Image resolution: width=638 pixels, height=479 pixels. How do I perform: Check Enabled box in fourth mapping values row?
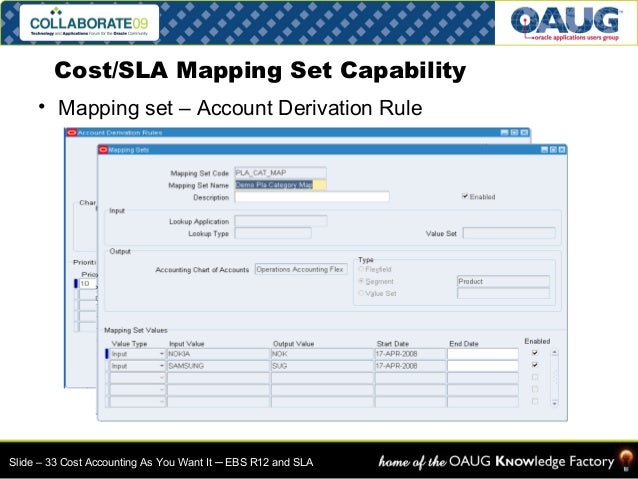[535, 389]
